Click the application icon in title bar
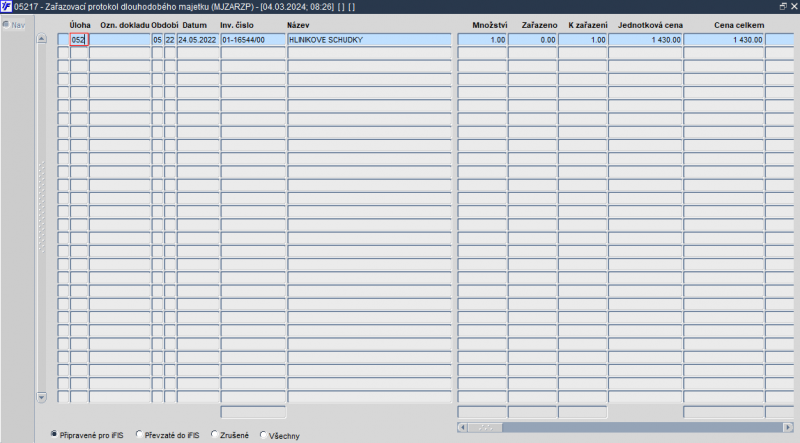This screenshot has width=800, height=443. click(6, 7)
